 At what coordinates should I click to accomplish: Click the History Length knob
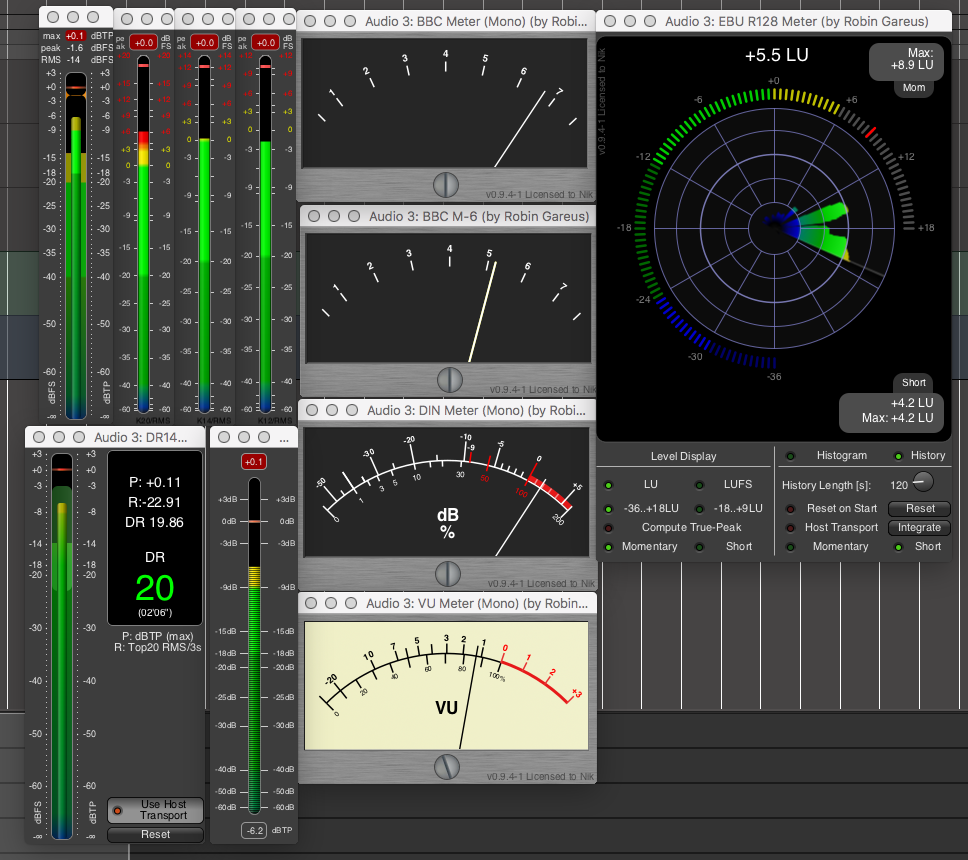pyautogui.click(x=921, y=482)
